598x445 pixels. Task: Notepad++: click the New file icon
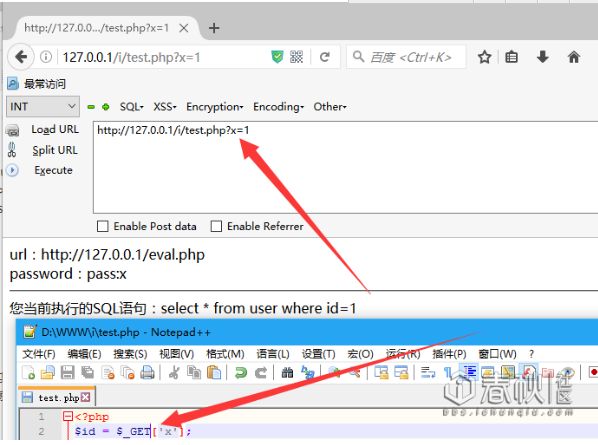(29, 373)
